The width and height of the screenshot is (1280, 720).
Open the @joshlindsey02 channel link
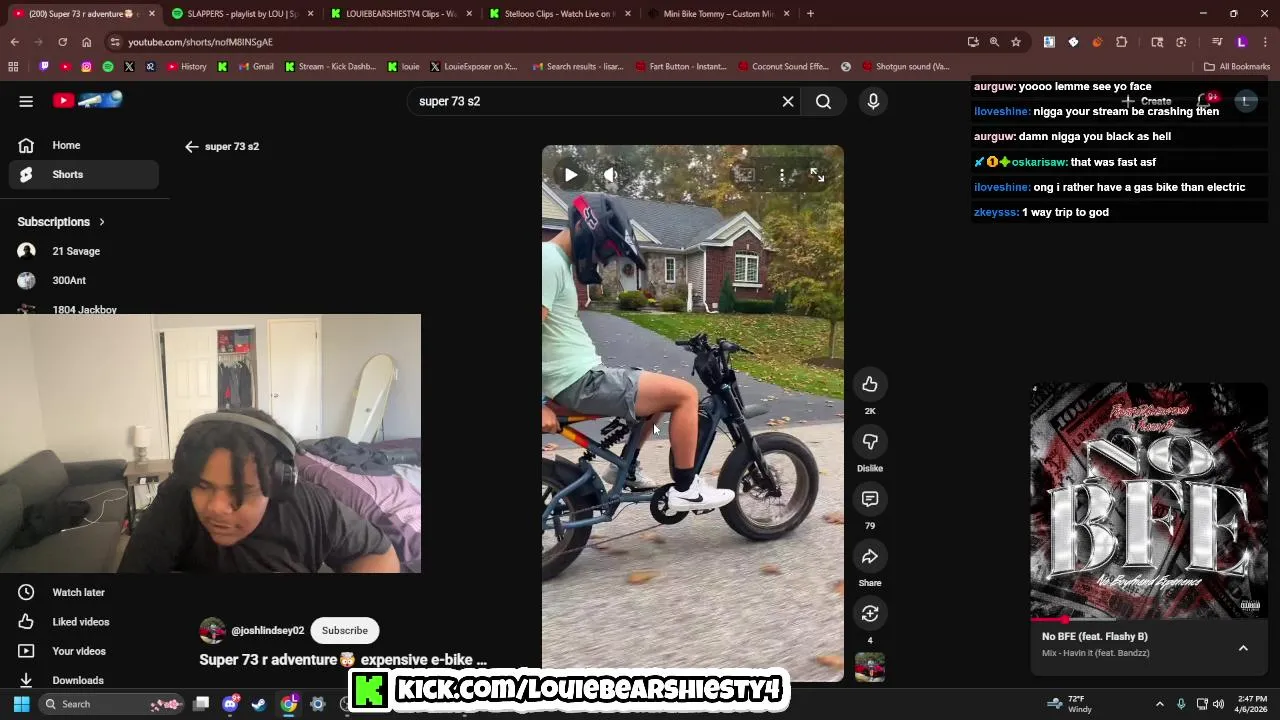click(267, 631)
